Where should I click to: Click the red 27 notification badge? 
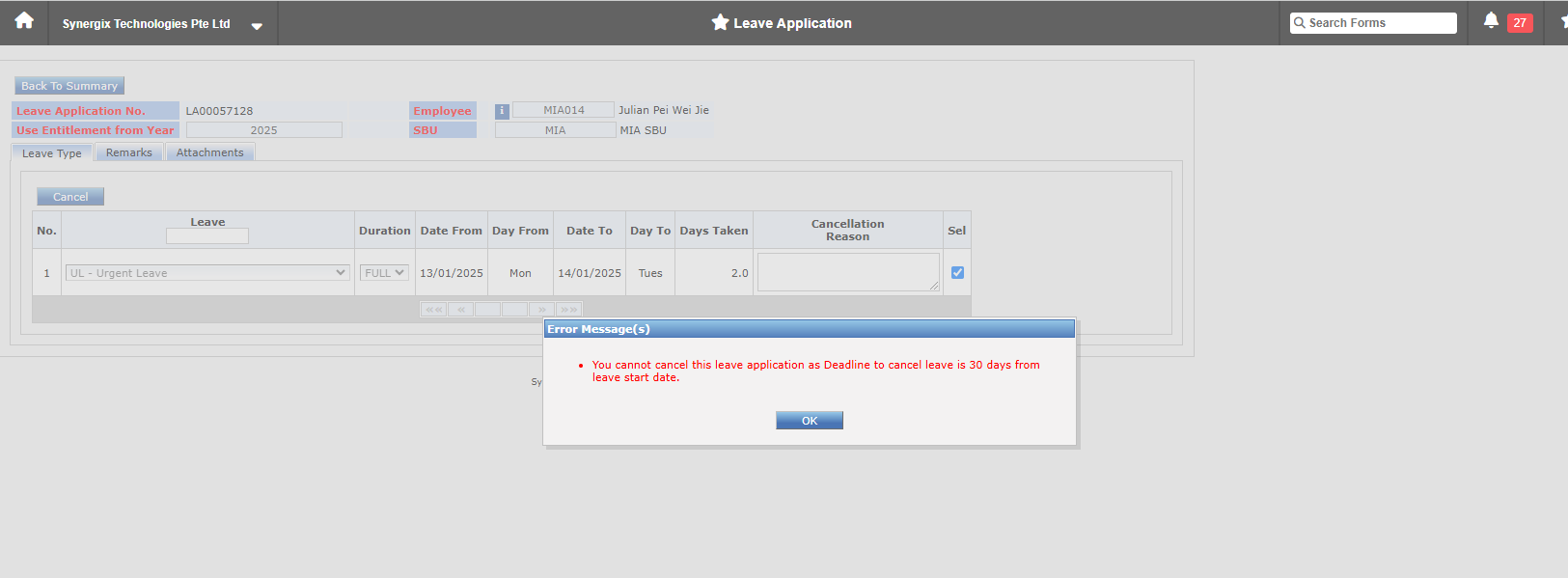pyautogui.click(x=1520, y=22)
